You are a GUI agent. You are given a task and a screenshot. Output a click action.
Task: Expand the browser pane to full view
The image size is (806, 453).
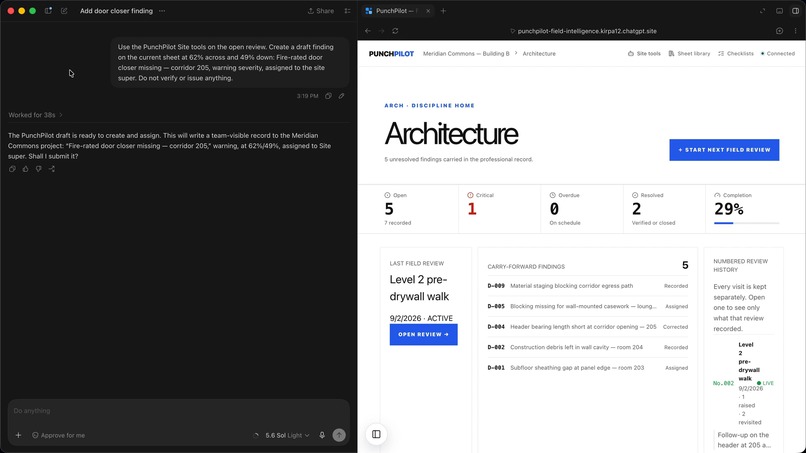(x=763, y=11)
